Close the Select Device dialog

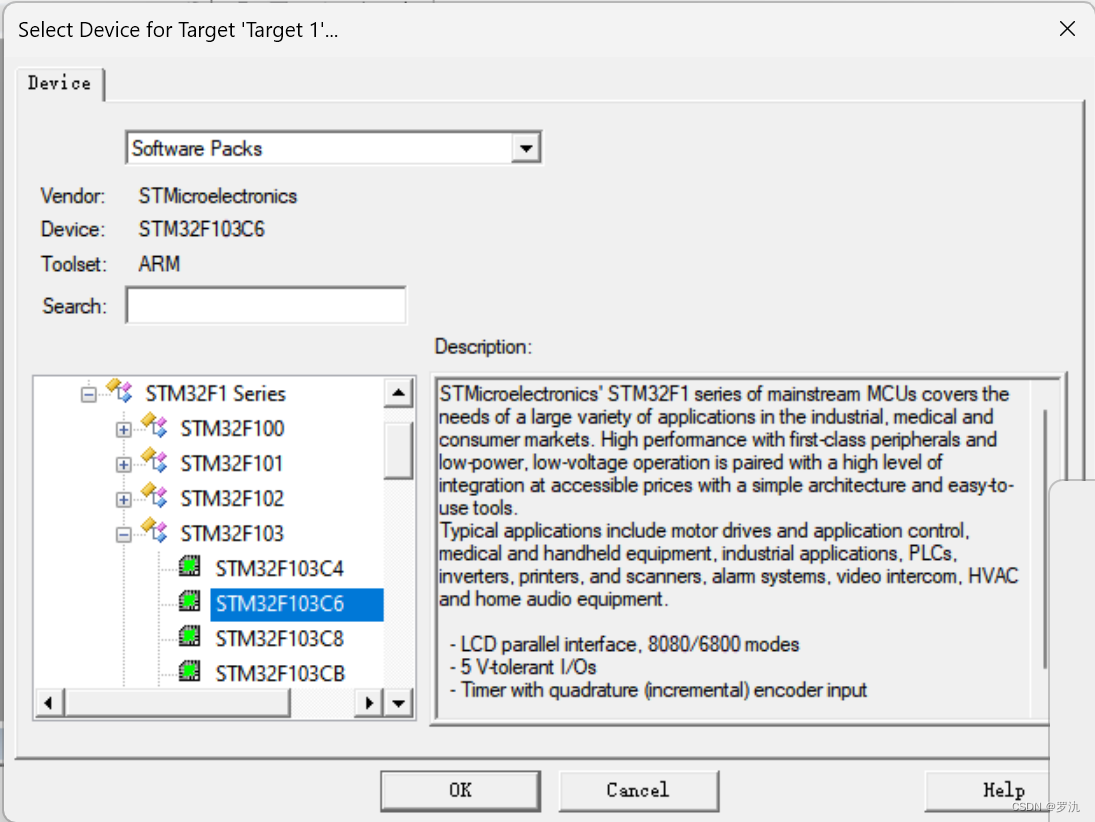(1066, 29)
